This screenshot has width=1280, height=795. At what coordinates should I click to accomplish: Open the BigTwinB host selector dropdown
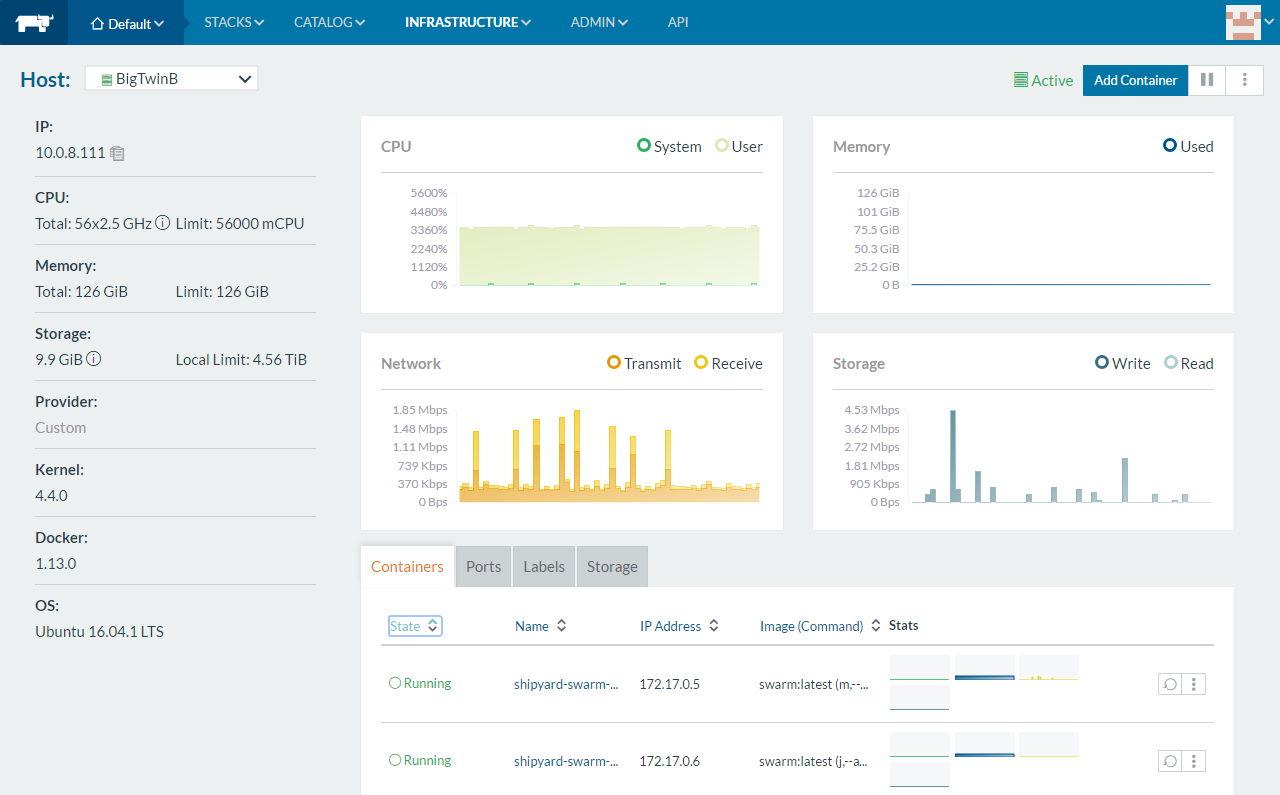[x=171, y=78]
